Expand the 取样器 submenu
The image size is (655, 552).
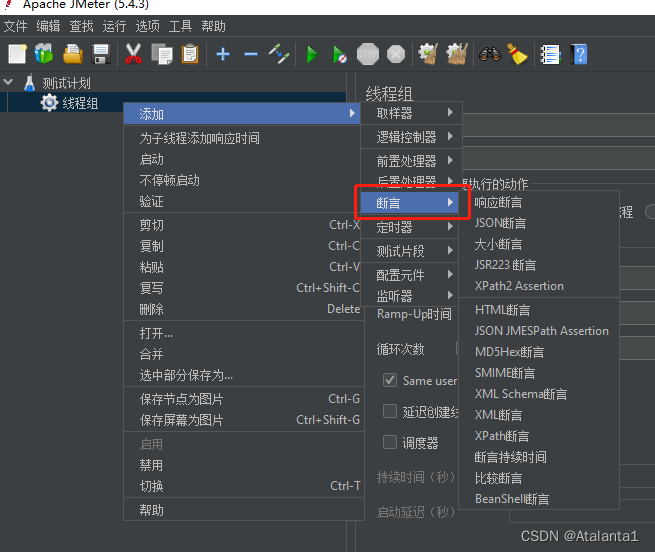[x=411, y=113]
